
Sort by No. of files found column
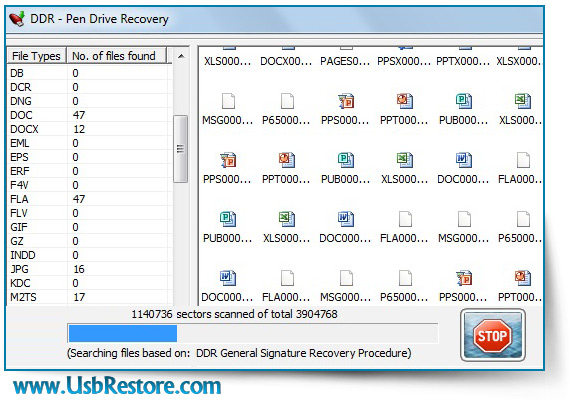[116, 56]
